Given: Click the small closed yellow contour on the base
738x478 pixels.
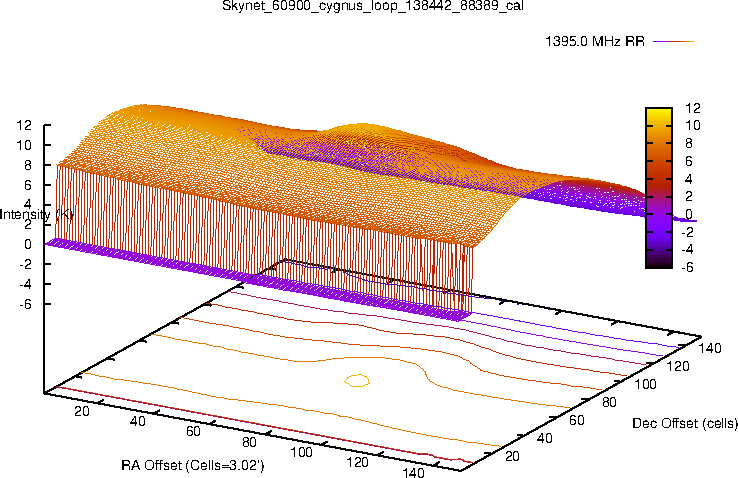Looking at the screenshot, I should pos(357,380).
